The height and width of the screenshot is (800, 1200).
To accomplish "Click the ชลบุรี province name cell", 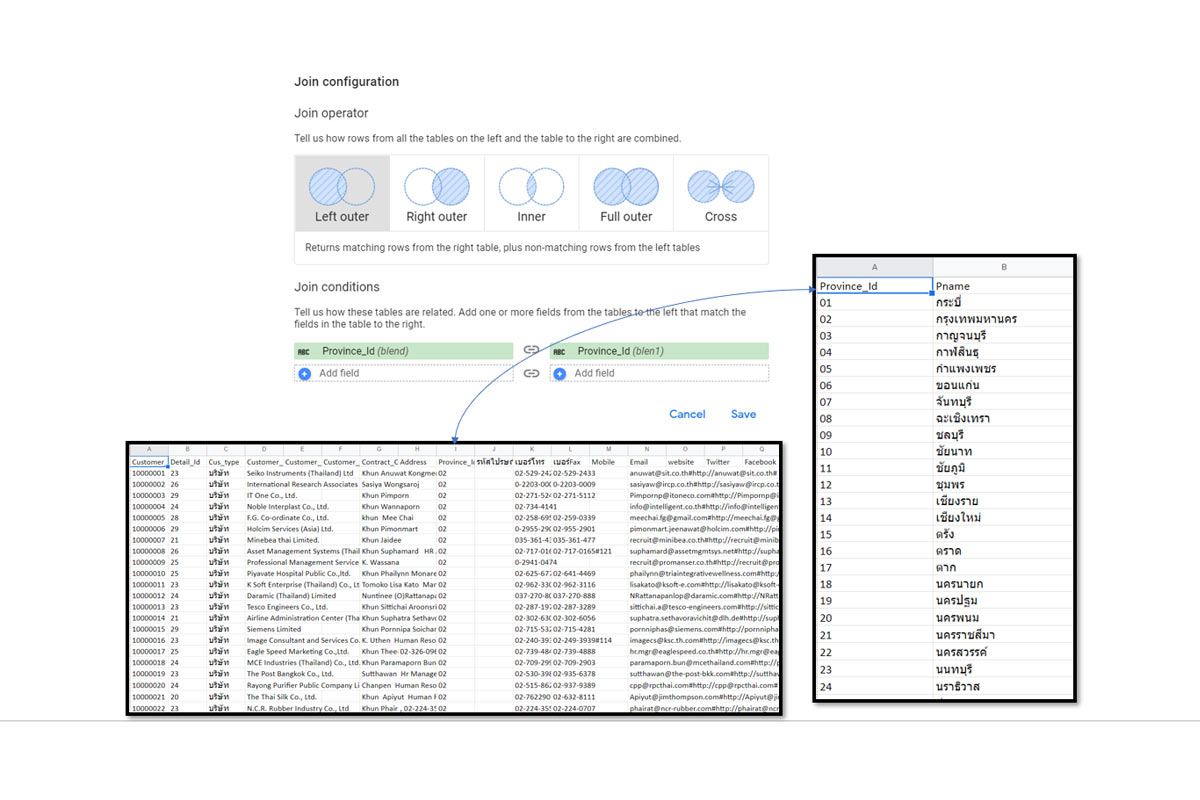I will point(1003,435).
